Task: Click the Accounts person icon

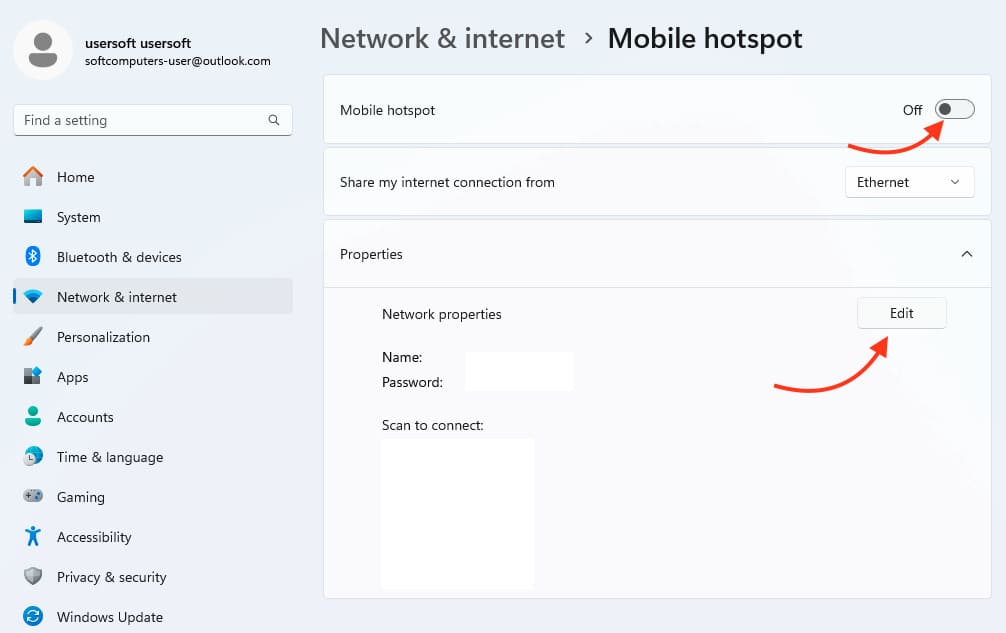Action: pos(33,417)
